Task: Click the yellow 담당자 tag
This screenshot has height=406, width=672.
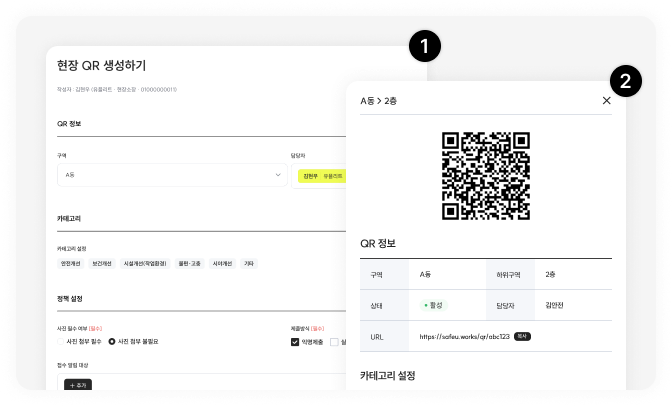Action: [x=322, y=176]
